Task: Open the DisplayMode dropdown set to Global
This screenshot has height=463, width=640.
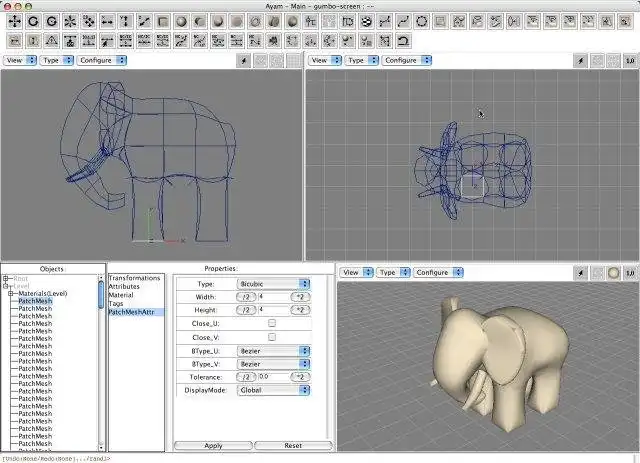Action: point(273,390)
